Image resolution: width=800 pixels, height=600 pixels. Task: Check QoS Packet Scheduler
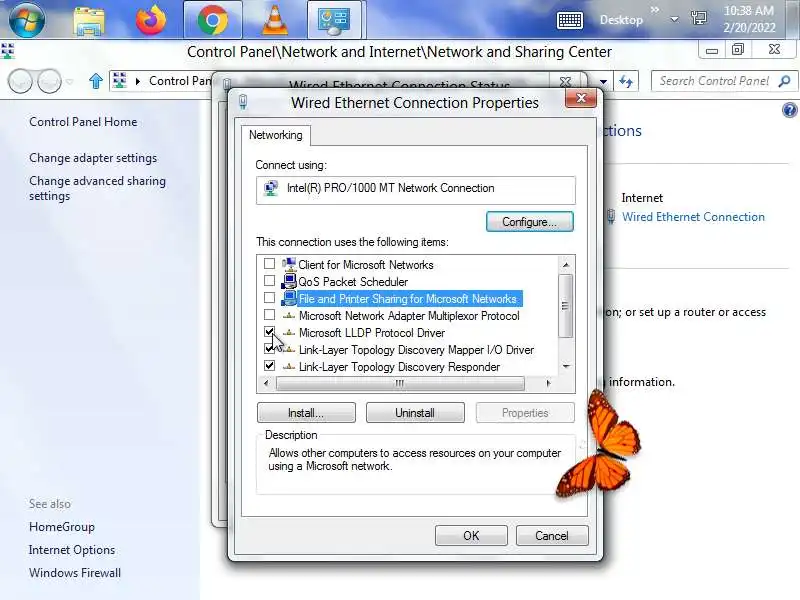[x=269, y=281]
